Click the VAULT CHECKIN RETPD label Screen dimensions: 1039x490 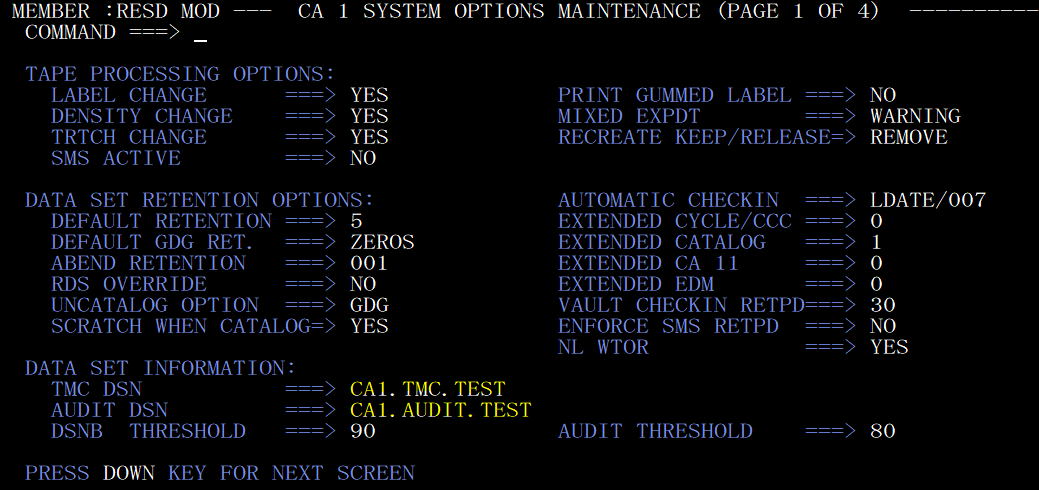681,306
